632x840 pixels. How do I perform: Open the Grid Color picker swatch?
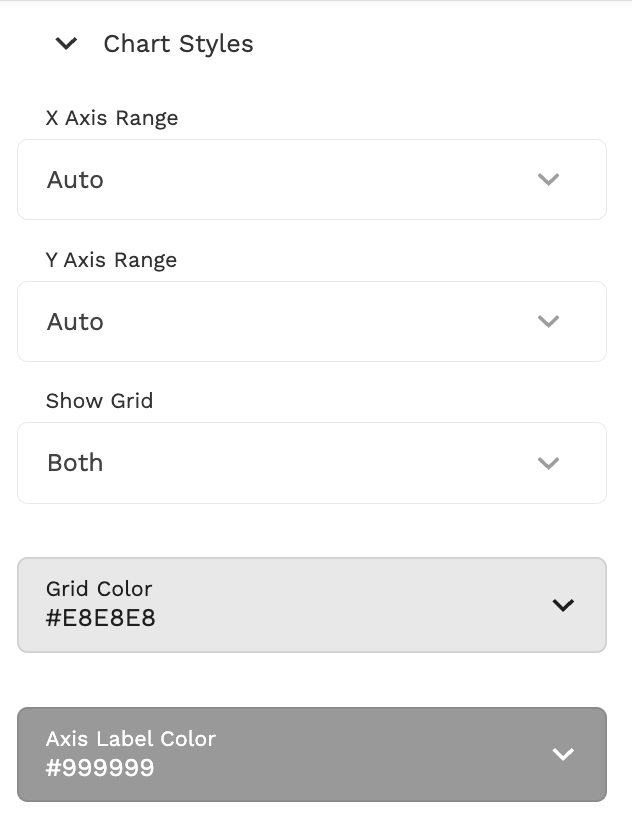coord(311,605)
